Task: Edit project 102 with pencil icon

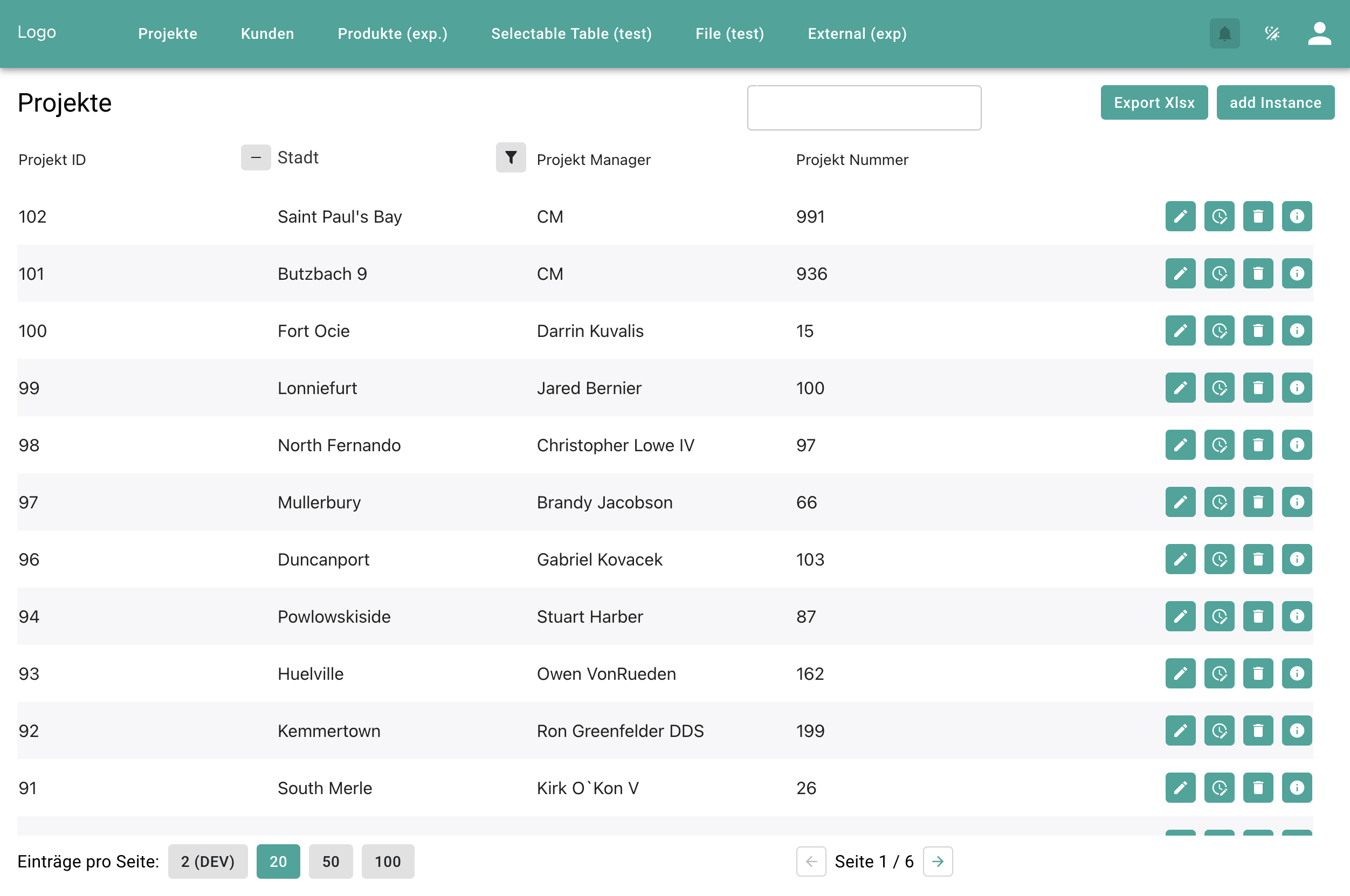Action: pyautogui.click(x=1180, y=217)
